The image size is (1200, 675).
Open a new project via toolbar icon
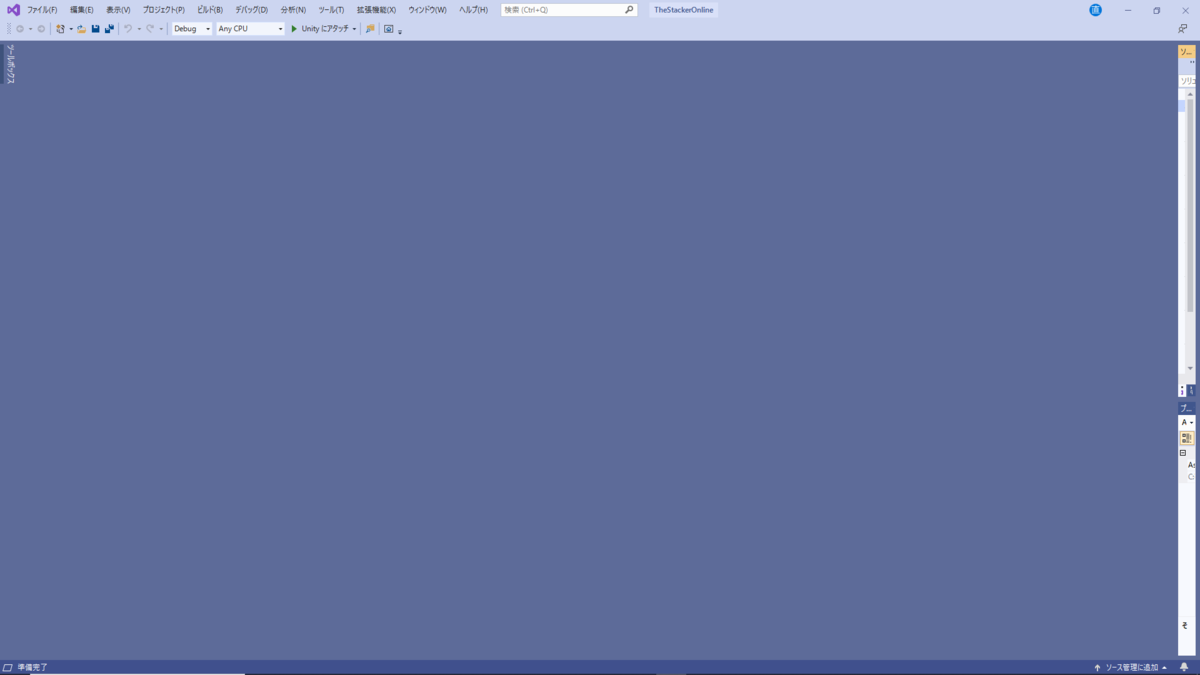click(59, 29)
